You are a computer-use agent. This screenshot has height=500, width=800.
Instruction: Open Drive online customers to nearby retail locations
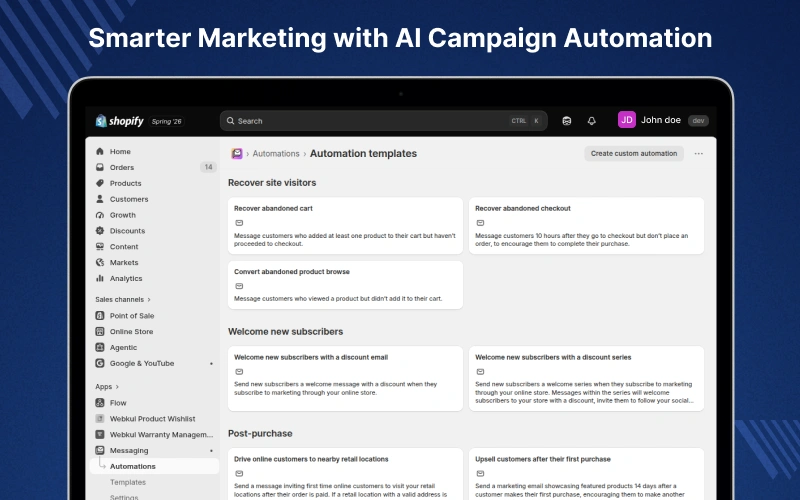tap(345, 474)
